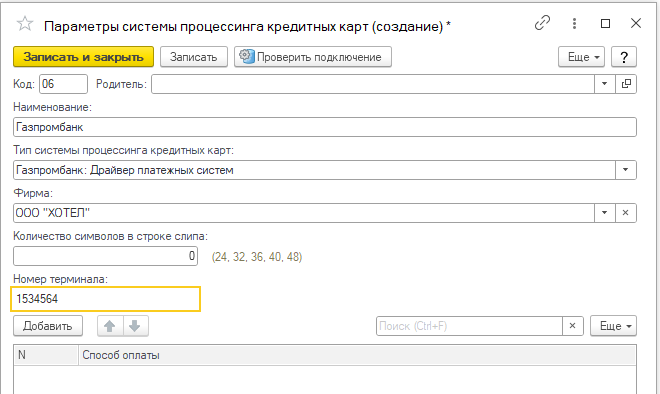The image size is (660, 394).
Task: Move row down with arrow icon
Action: click(x=135, y=326)
